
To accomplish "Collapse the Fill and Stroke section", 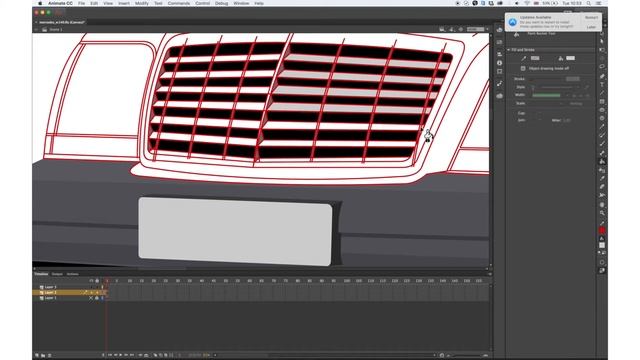I will coord(509,50).
